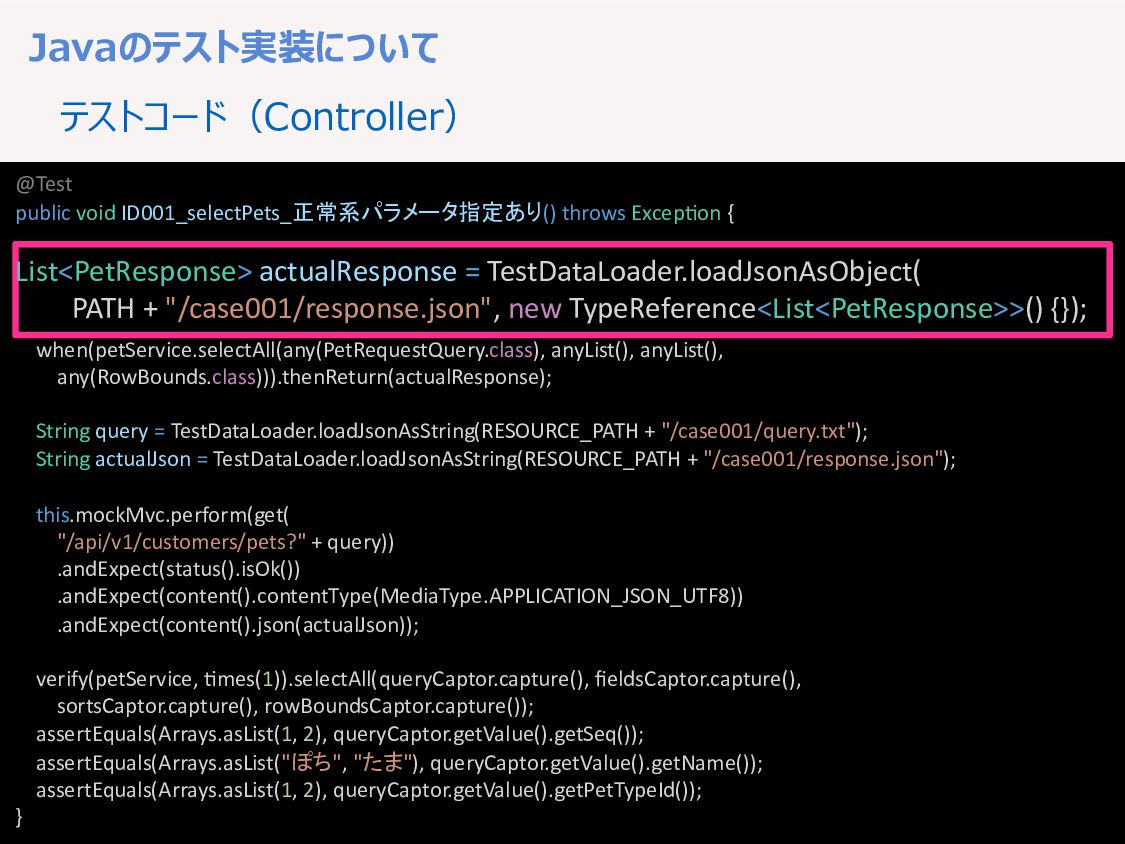The image size is (1125, 844).
Task: Click "this.mockMvc.perform(get(" line
Action: (x=162, y=515)
